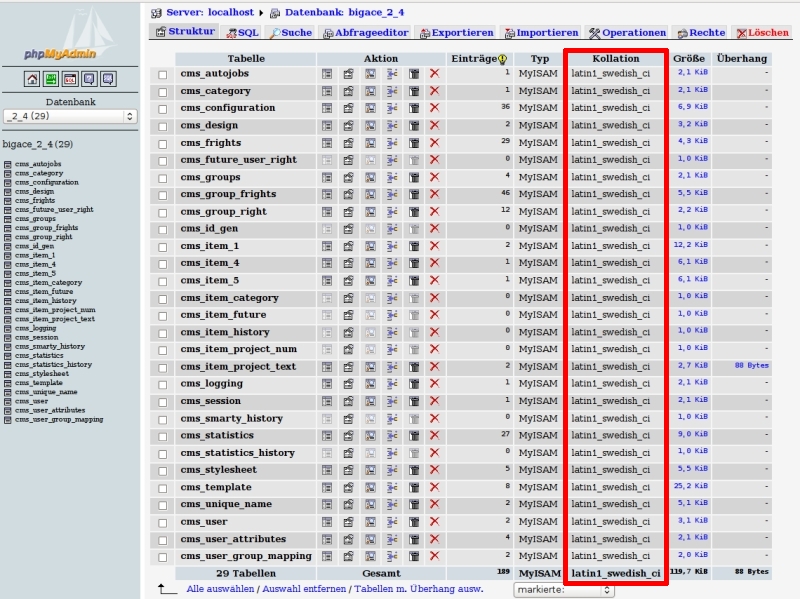This screenshot has height=599, width=800.
Task: Check the cms_user table checkbox
Action: click(162, 522)
